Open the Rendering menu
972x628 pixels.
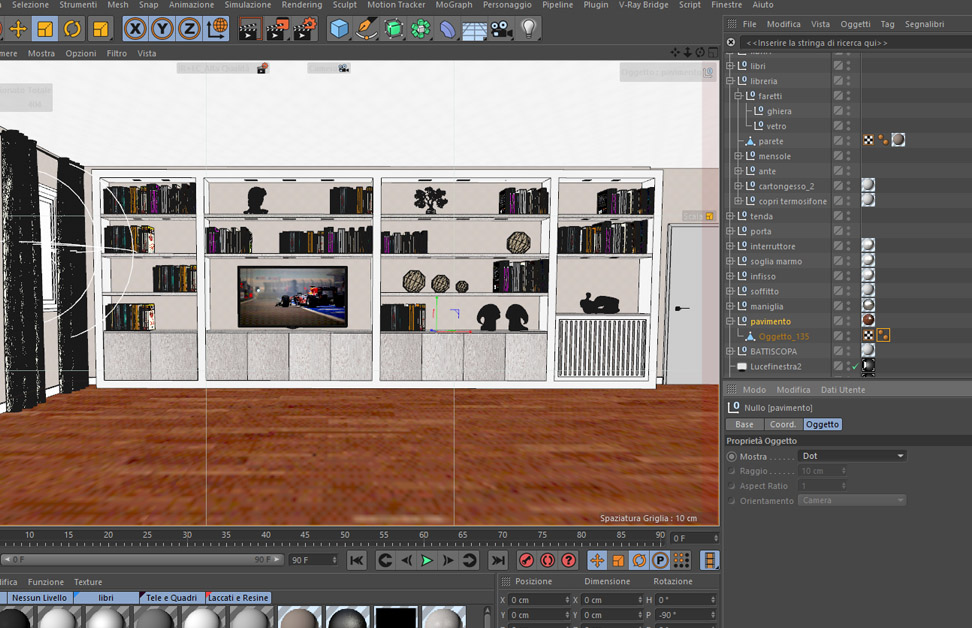302,5
